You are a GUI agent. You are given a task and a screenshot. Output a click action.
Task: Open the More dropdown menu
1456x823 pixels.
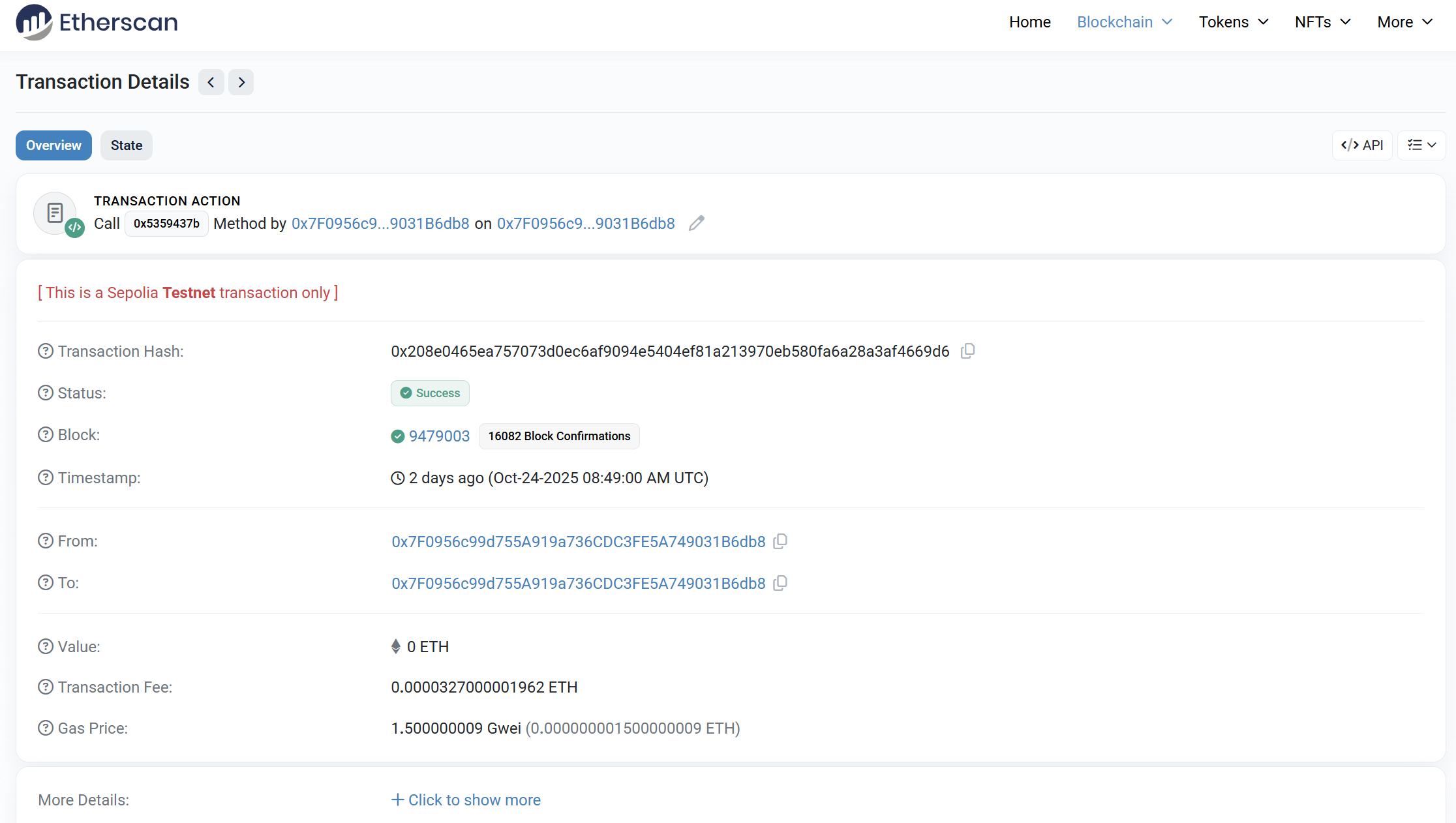1404,22
